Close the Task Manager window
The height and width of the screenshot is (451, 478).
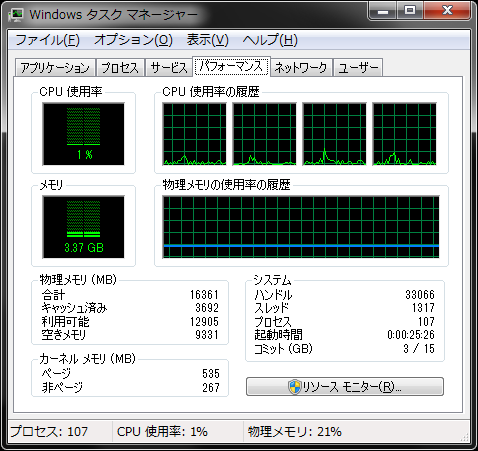click(447, 12)
